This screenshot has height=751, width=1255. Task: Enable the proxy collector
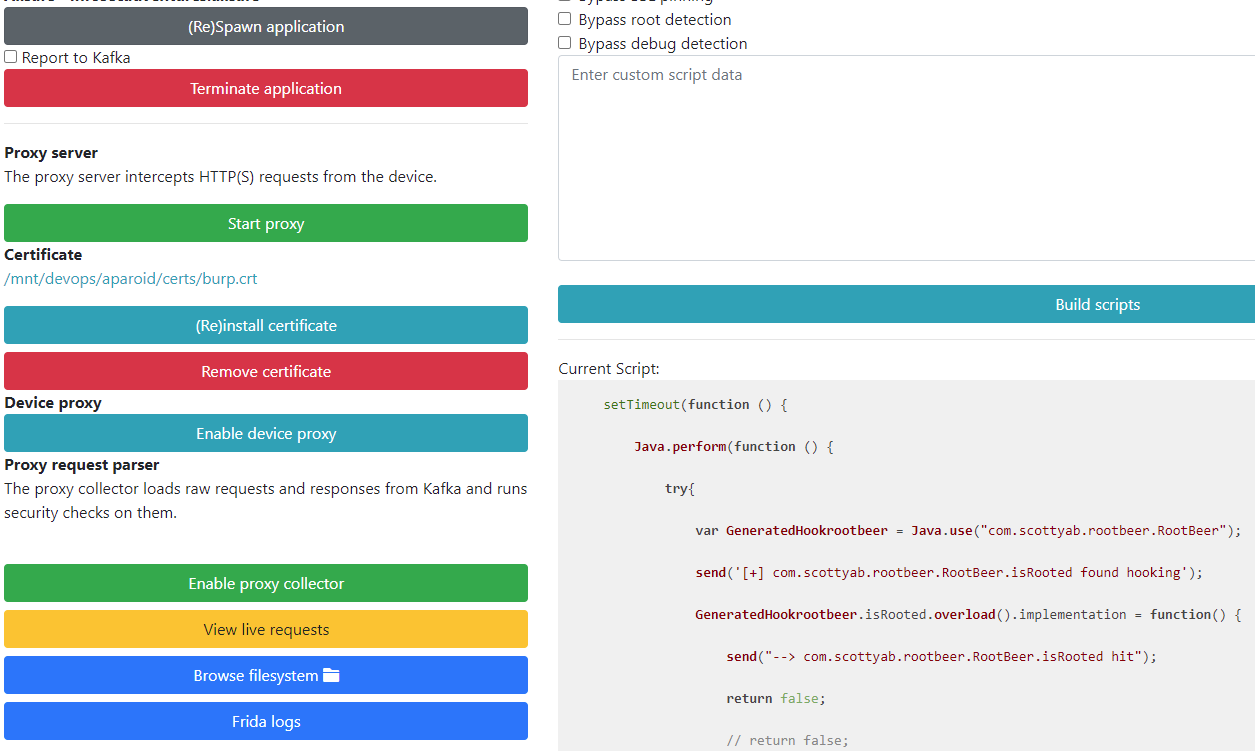[266, 584]
